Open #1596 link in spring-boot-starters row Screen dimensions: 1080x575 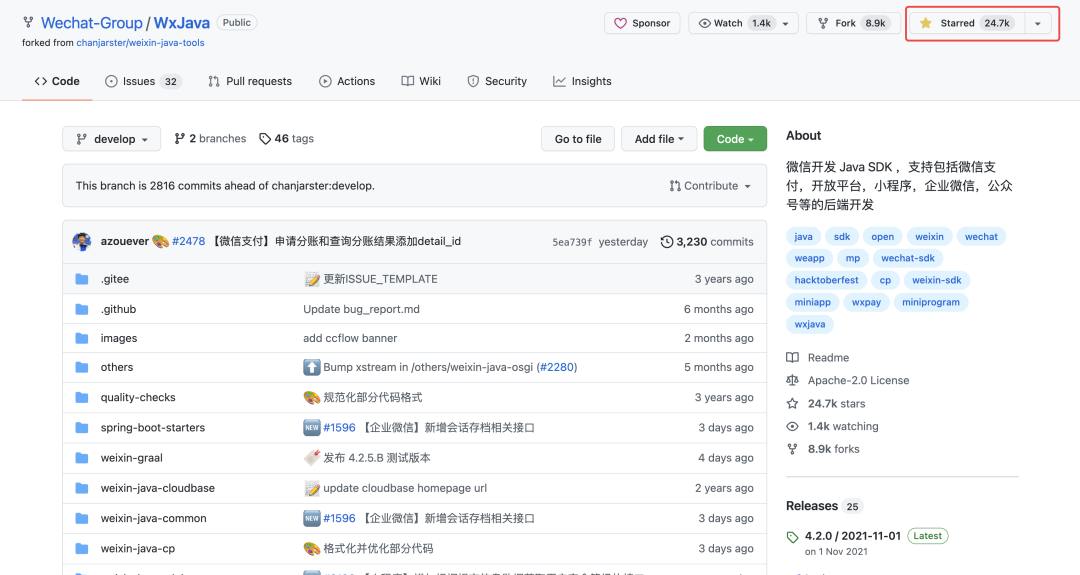click(x=340, y=428)
